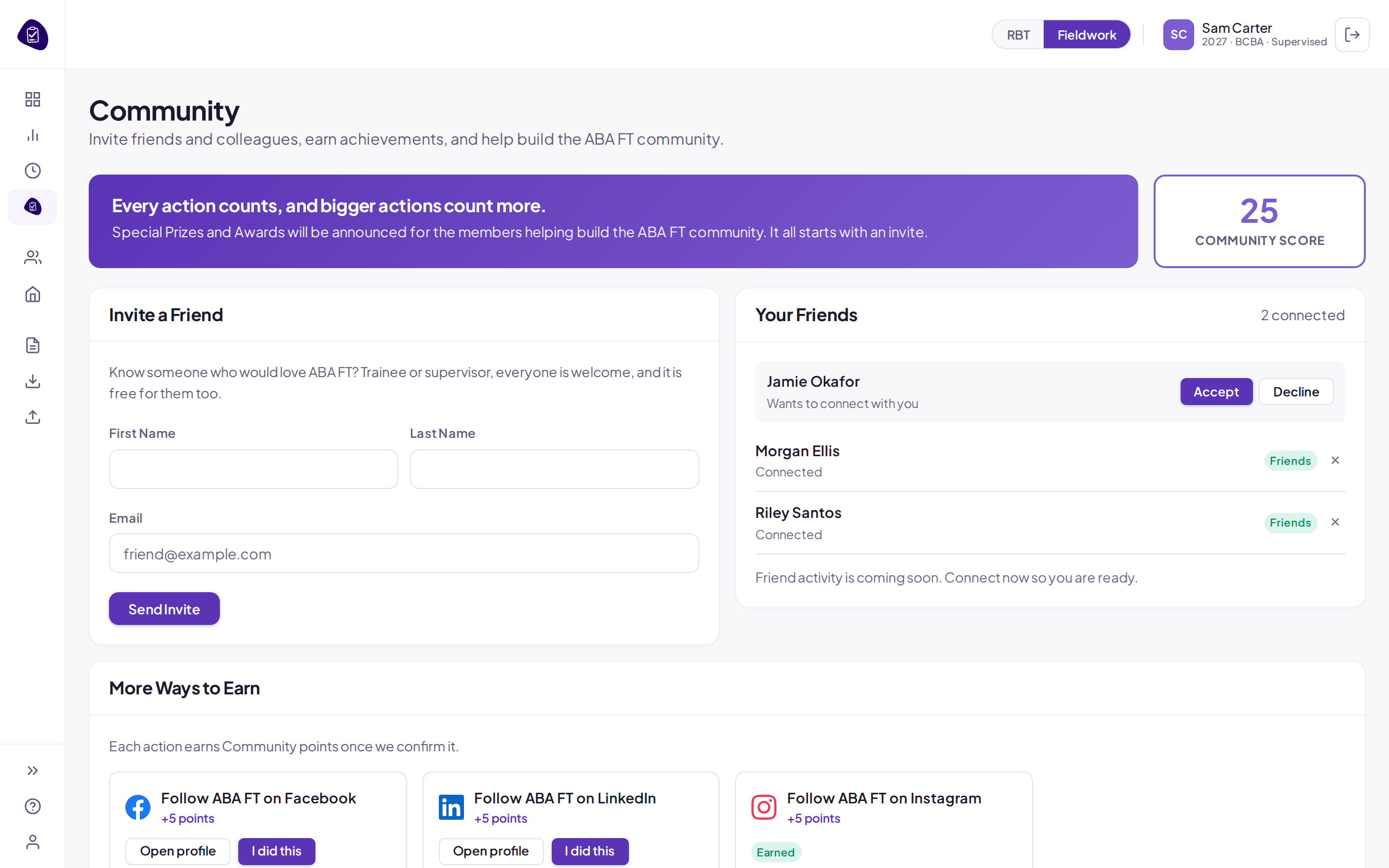1389x868 pixels.
Task: Open the bar chart analytics icon
Action: click(33, 135)
